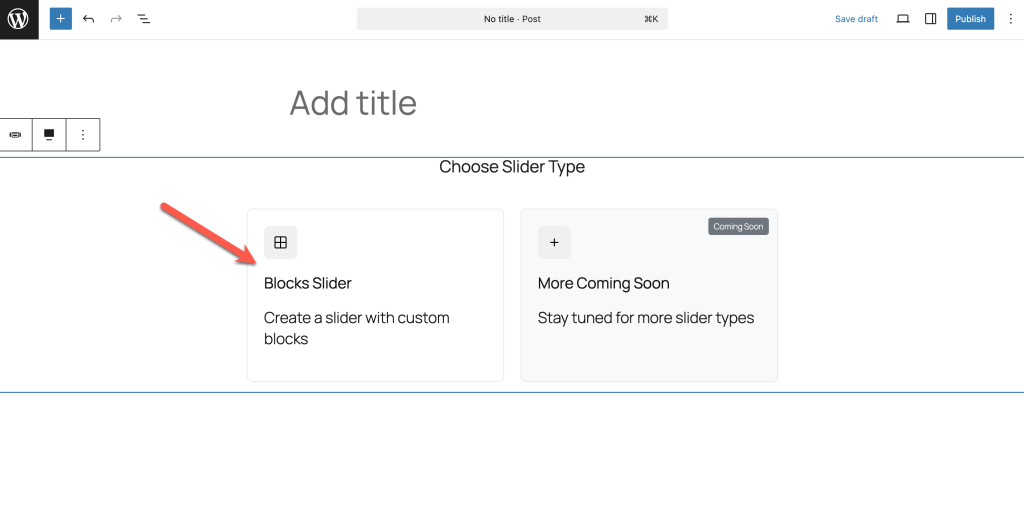Click the redo arrow icon
1024x528 pixels.
116,19
